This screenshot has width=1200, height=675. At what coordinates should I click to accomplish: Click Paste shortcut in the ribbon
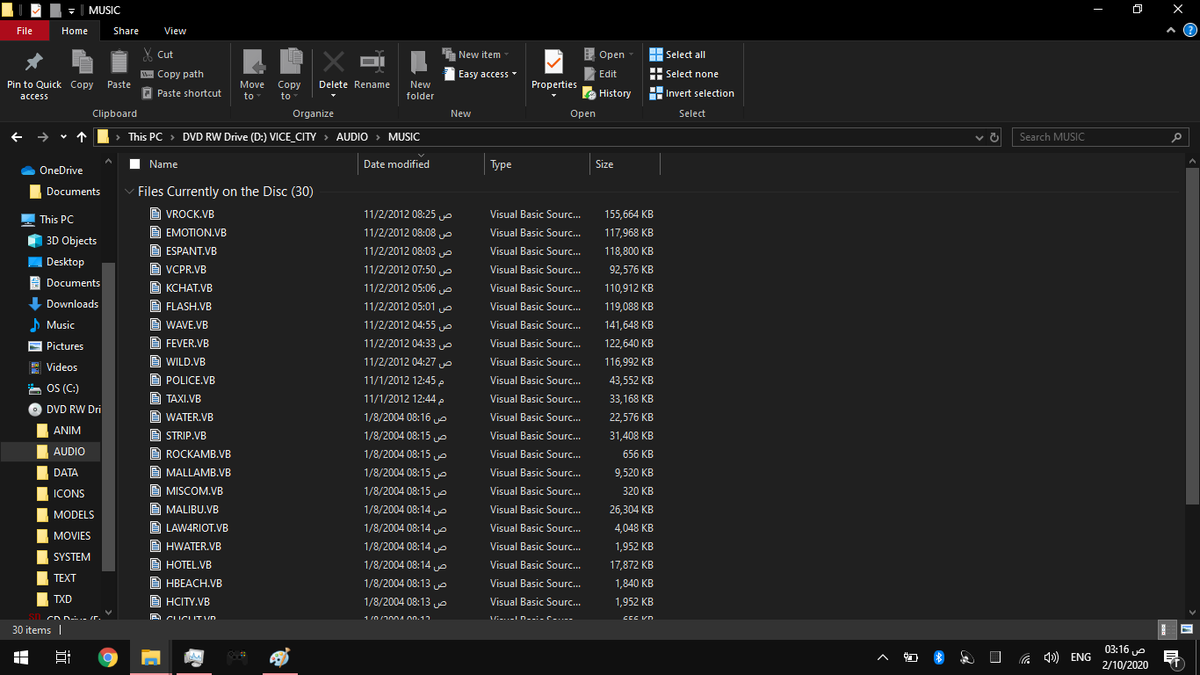(x=181, y=93)
